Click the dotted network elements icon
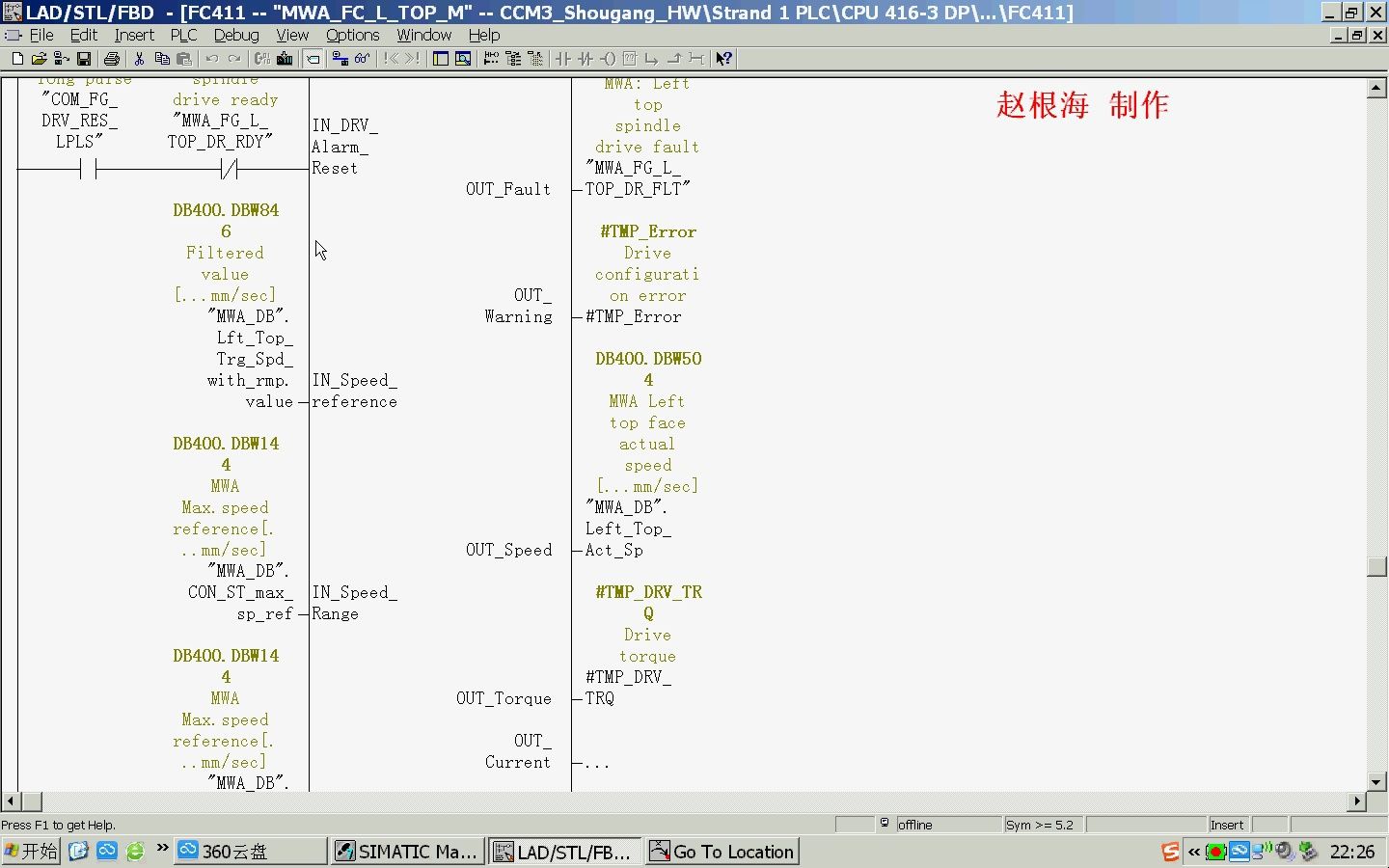The width and height of the screenshot is (1389, 868). tap(536, 59)
